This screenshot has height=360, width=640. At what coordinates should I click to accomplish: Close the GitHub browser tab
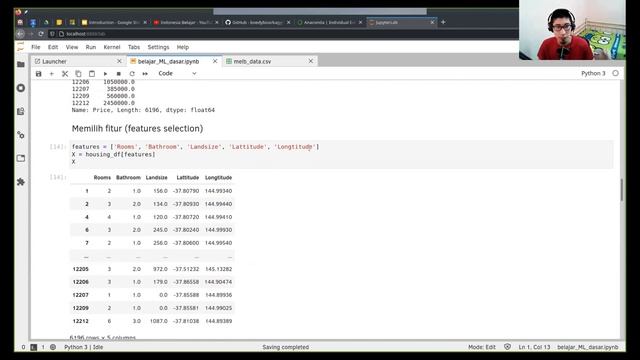pos(289,22)
